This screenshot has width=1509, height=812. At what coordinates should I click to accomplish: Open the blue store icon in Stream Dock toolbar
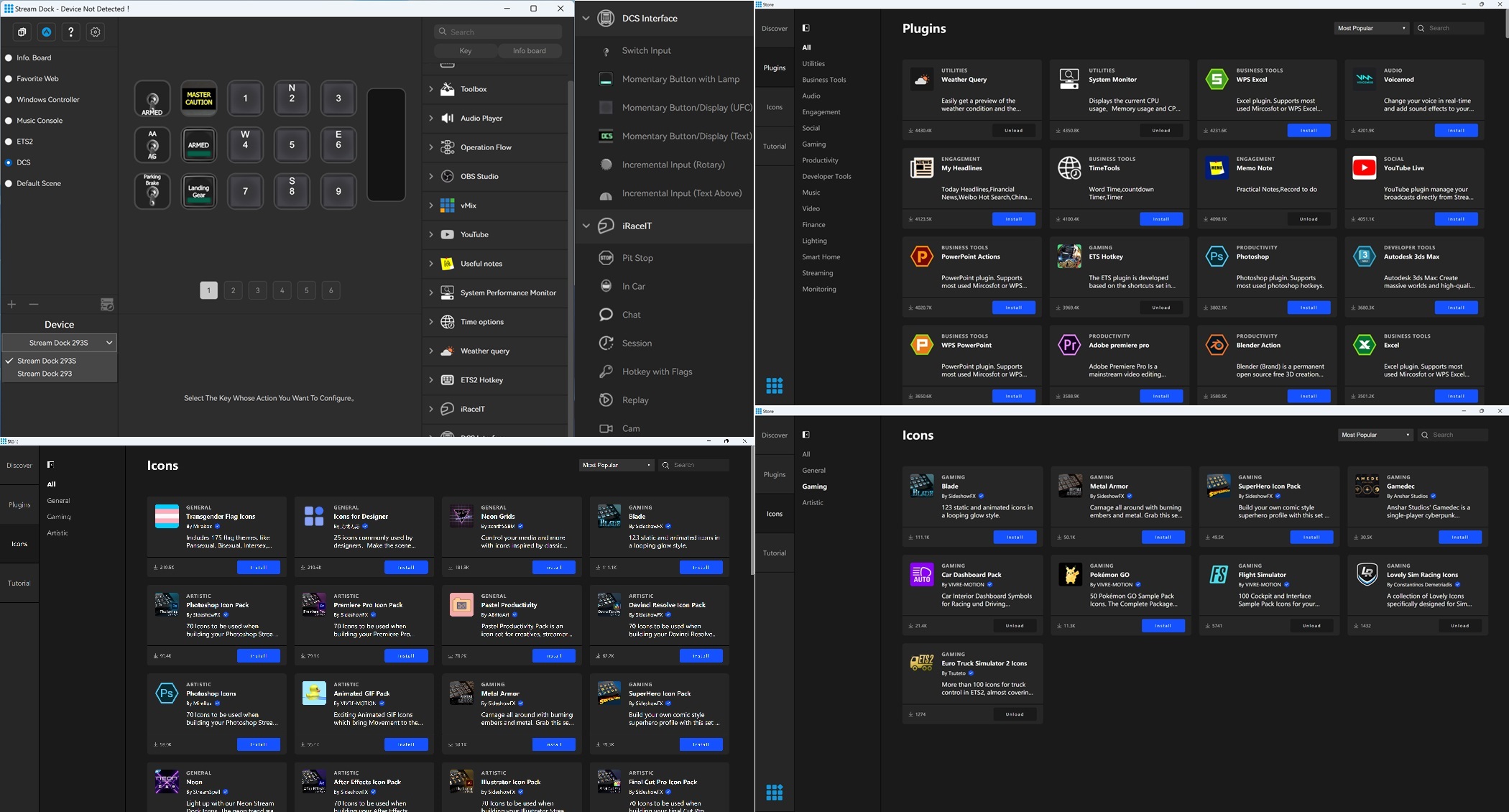coord(47,32)
